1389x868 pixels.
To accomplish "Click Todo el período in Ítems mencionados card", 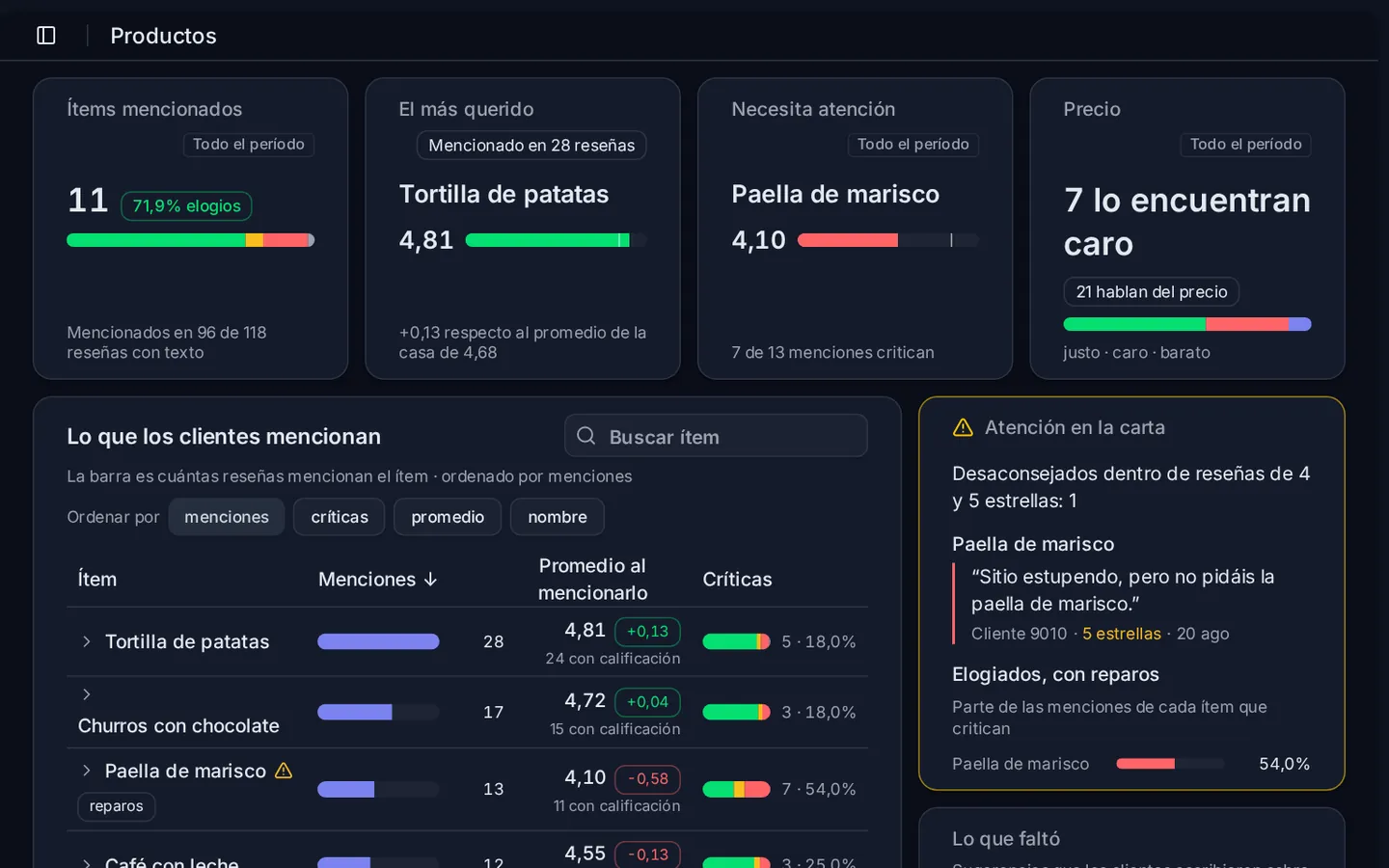I will tap(249, 145).
